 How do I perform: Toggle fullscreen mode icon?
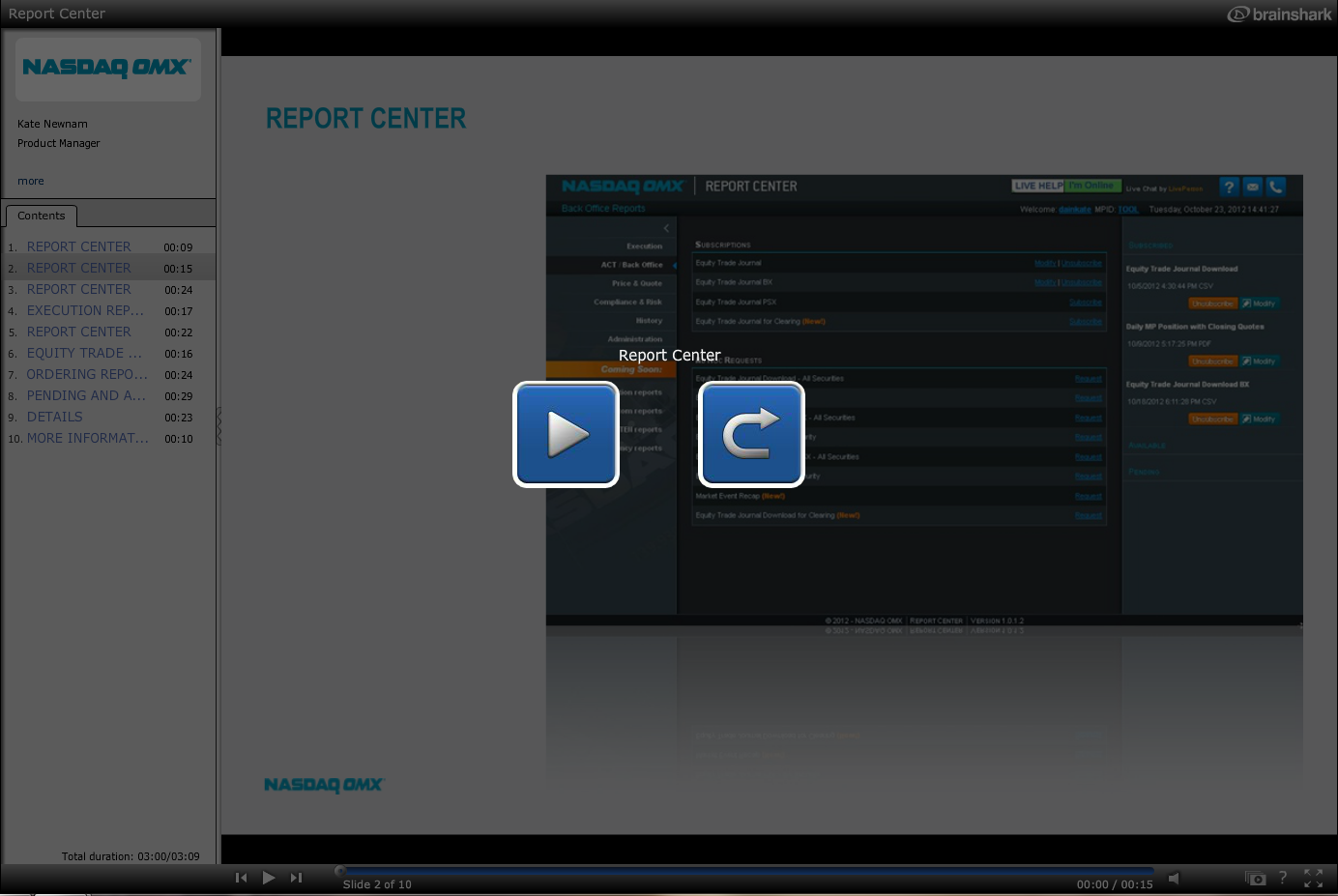pyautogui.click(x=1313, y=879)
